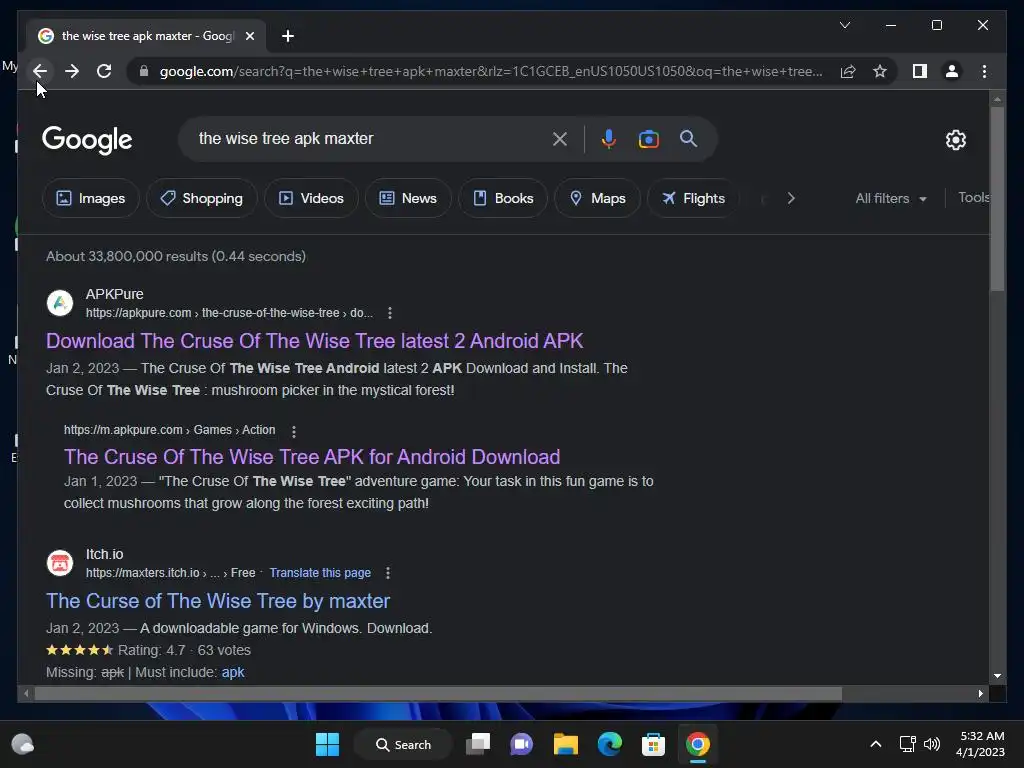The width and height of the screenshot is (1024, 768).
Task: Open Google quick settings gear
Action: pos(955,139)
